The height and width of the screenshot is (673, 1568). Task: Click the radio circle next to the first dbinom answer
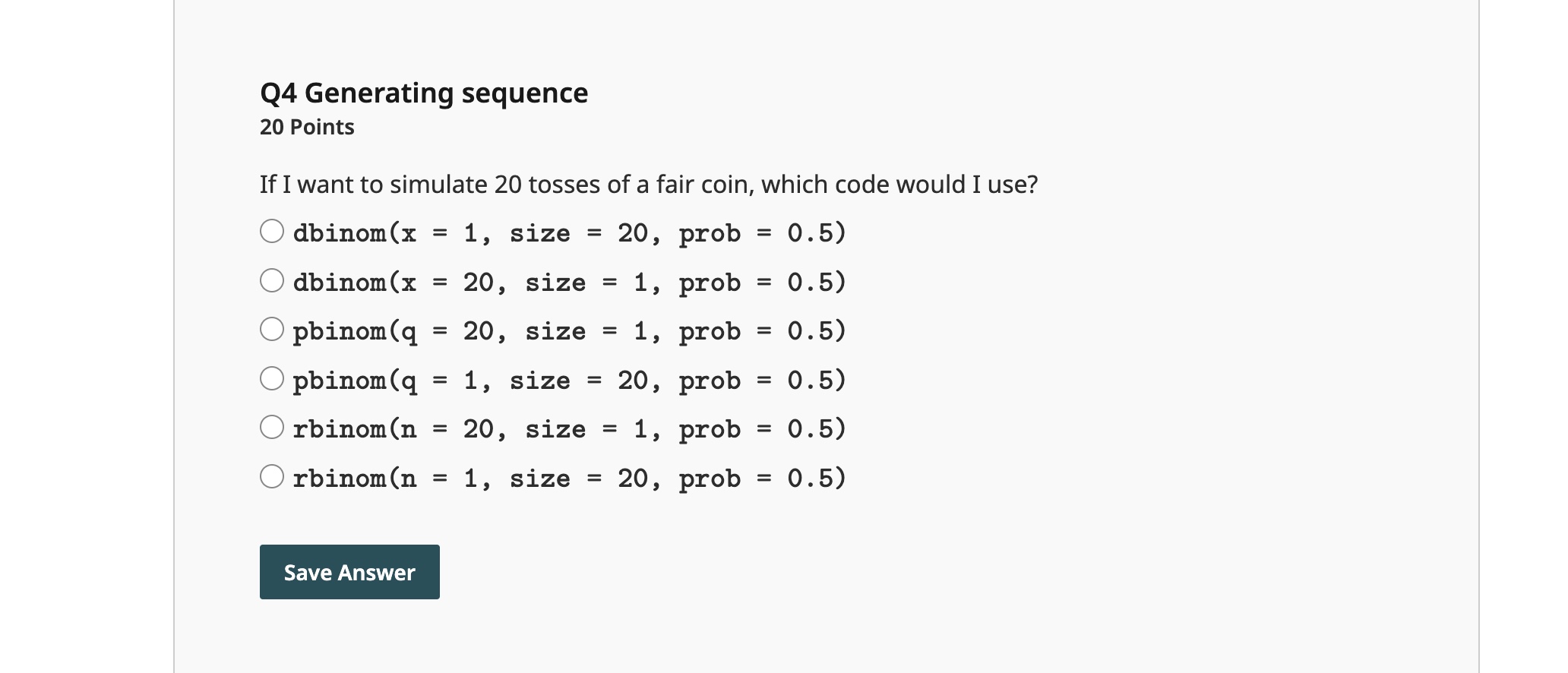pos(273,230)
